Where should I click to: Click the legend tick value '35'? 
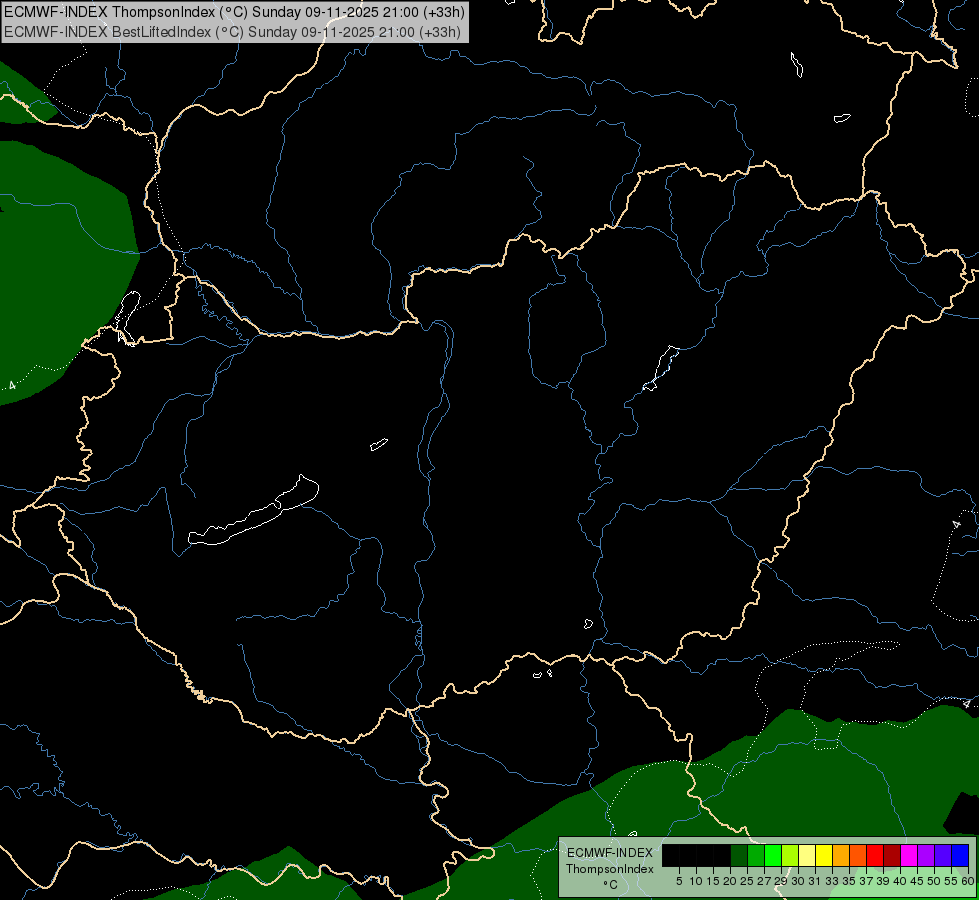tap(849, 881)
